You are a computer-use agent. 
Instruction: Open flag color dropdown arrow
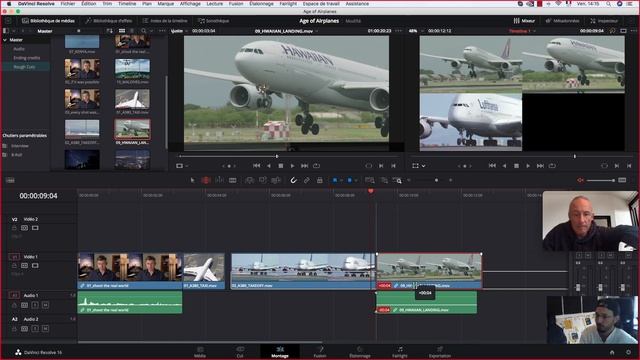(x=341, y=180)
